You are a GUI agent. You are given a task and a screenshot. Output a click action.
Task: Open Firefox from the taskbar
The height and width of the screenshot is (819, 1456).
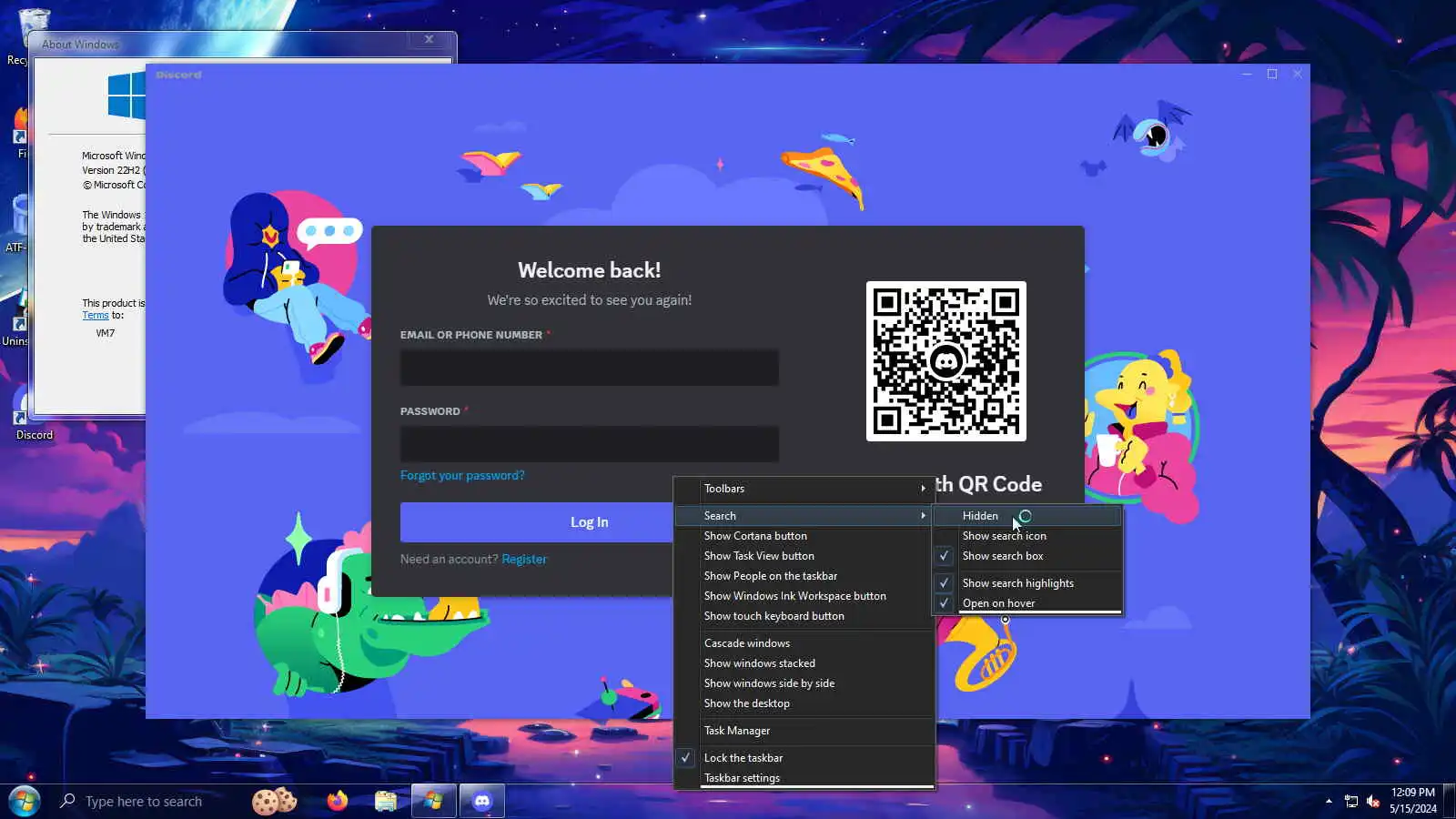coord(338,801)
